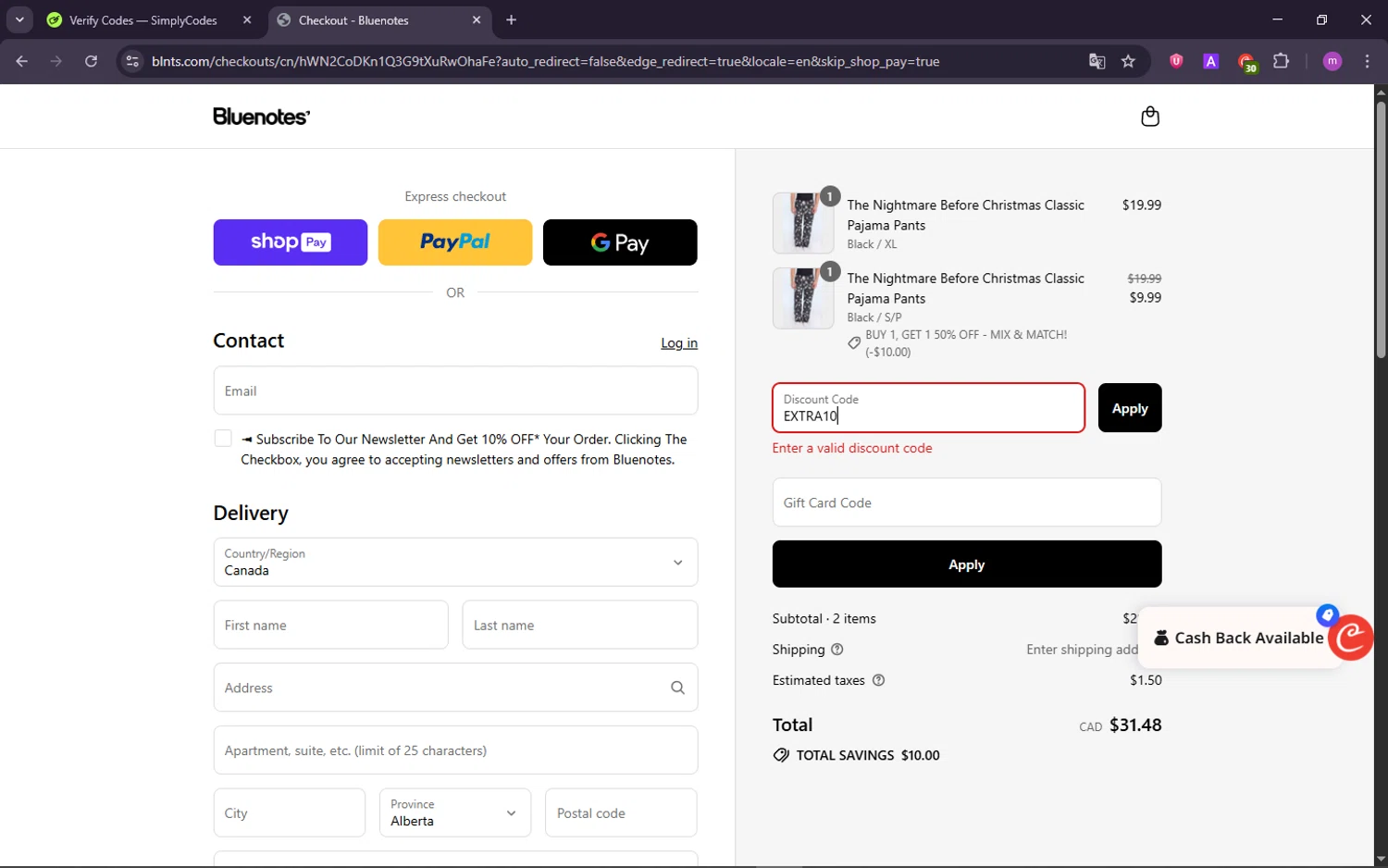Image resolution: width=1388 pixels, height=868 pixels.
Task: Click the Log in link
Action: (x=679, y=343)
